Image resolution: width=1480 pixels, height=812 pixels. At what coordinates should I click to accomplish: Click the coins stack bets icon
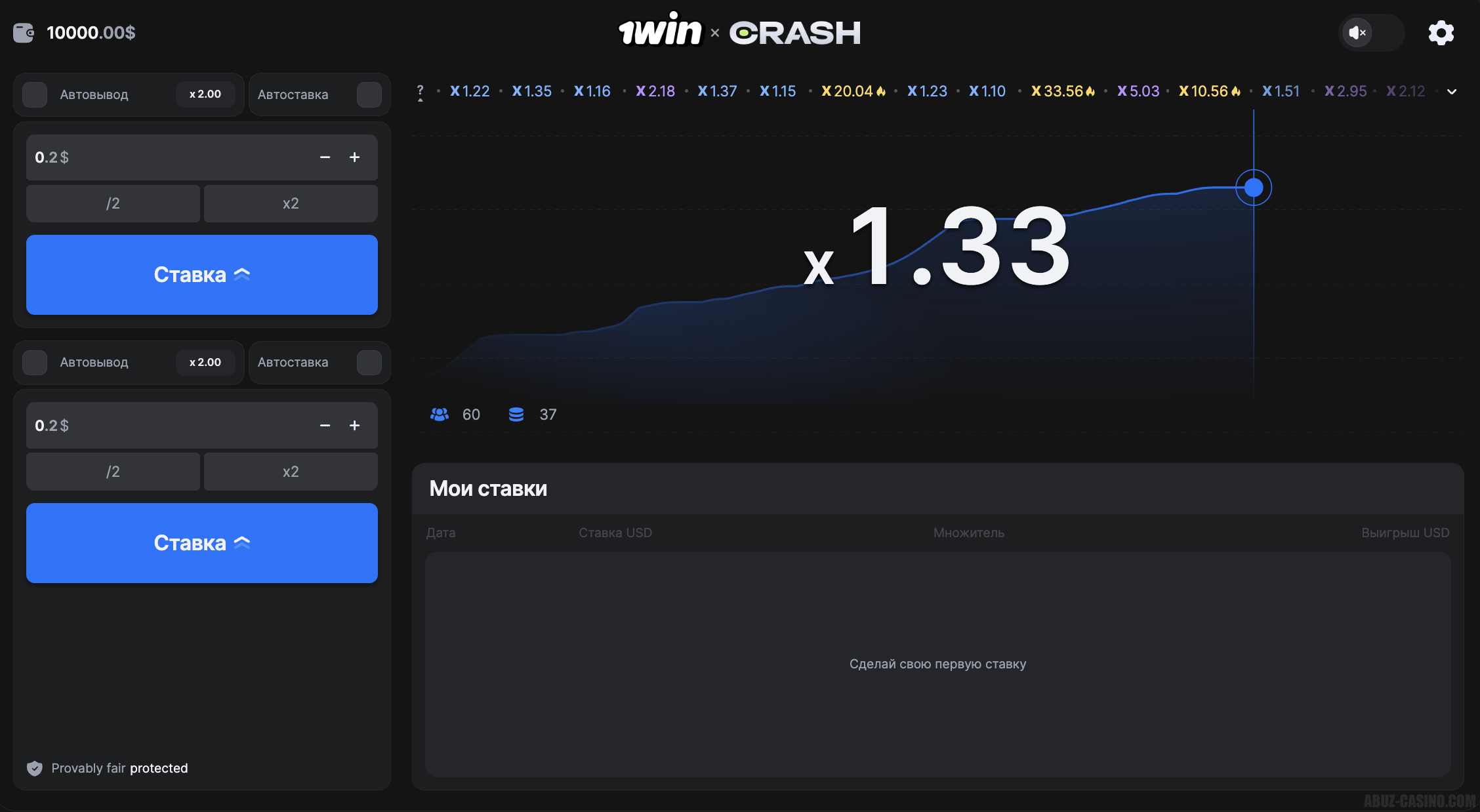(x=516, y=415)
